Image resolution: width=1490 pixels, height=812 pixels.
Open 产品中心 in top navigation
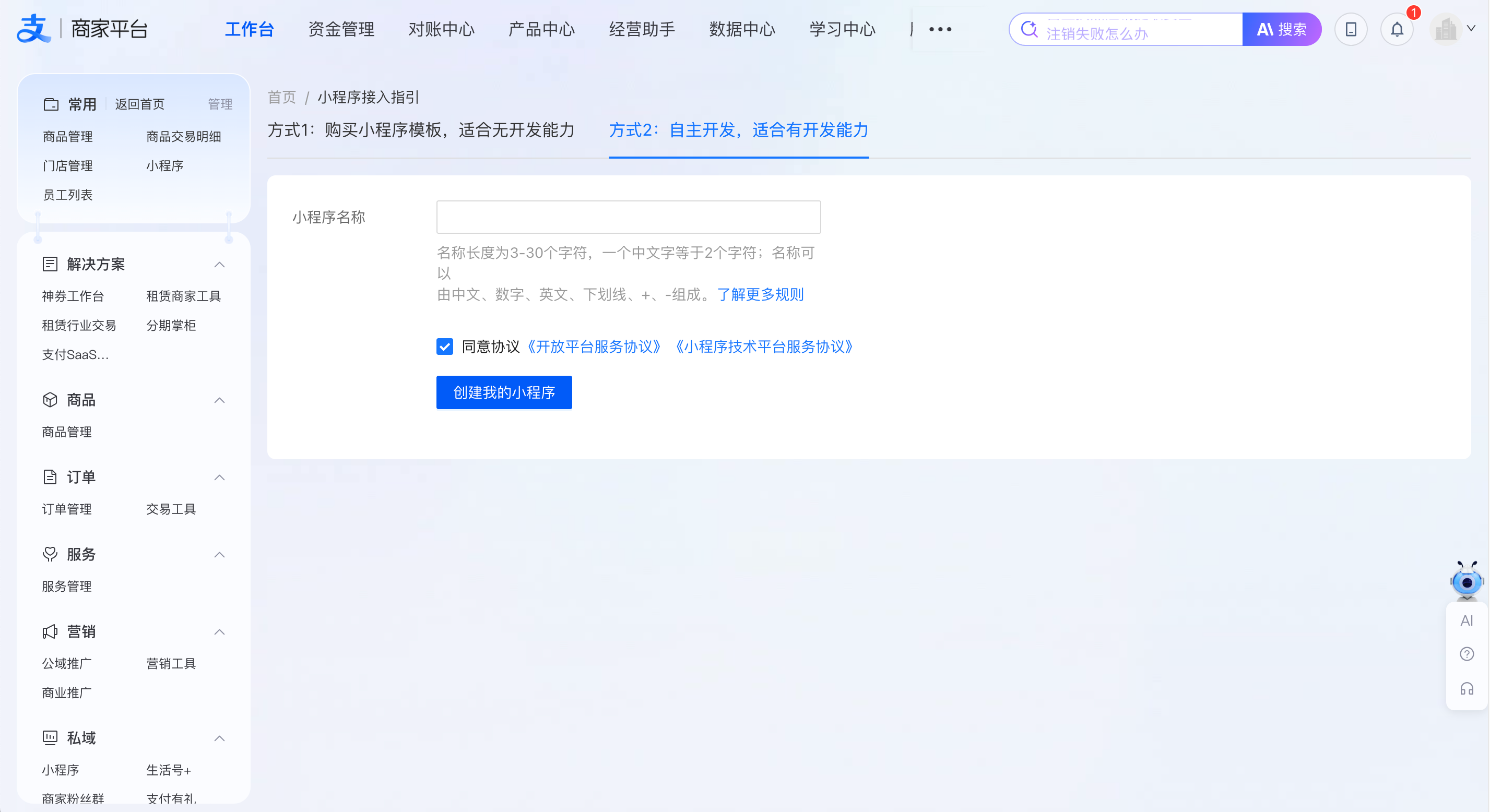click(x=541, y=29)
